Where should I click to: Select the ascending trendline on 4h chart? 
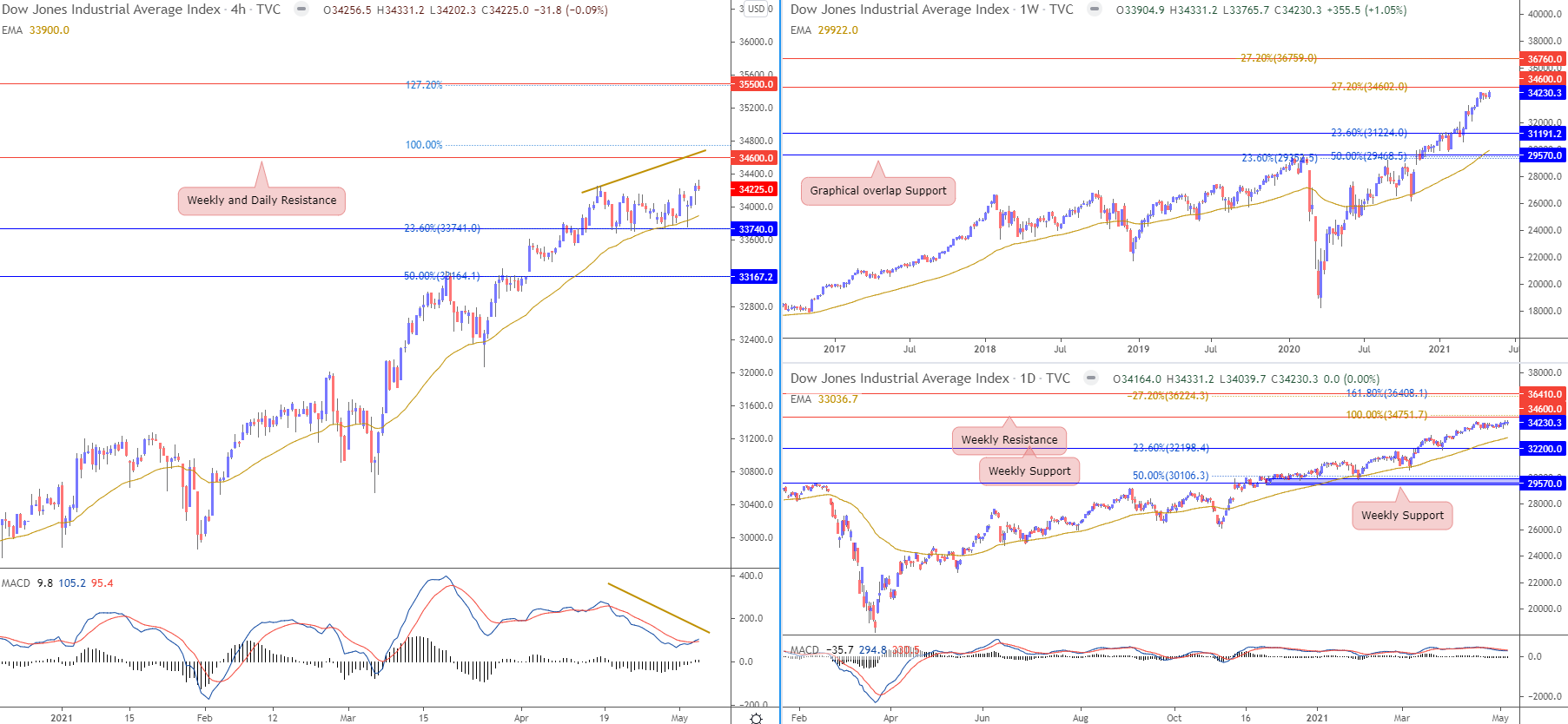point(644,171)
